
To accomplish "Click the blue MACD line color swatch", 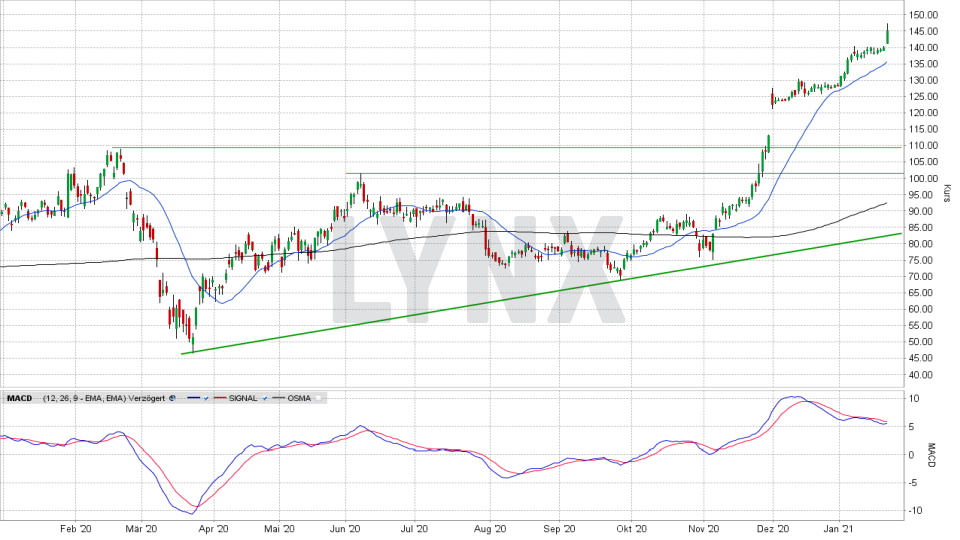I will [193, 398].
